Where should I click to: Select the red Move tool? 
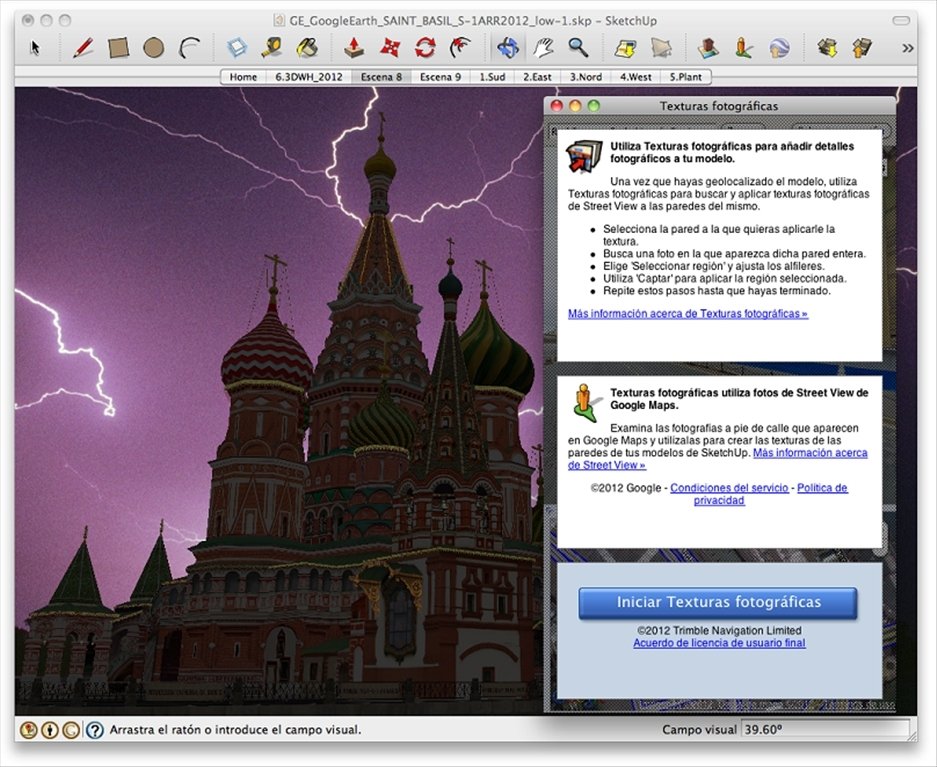[x=390, y=48]
